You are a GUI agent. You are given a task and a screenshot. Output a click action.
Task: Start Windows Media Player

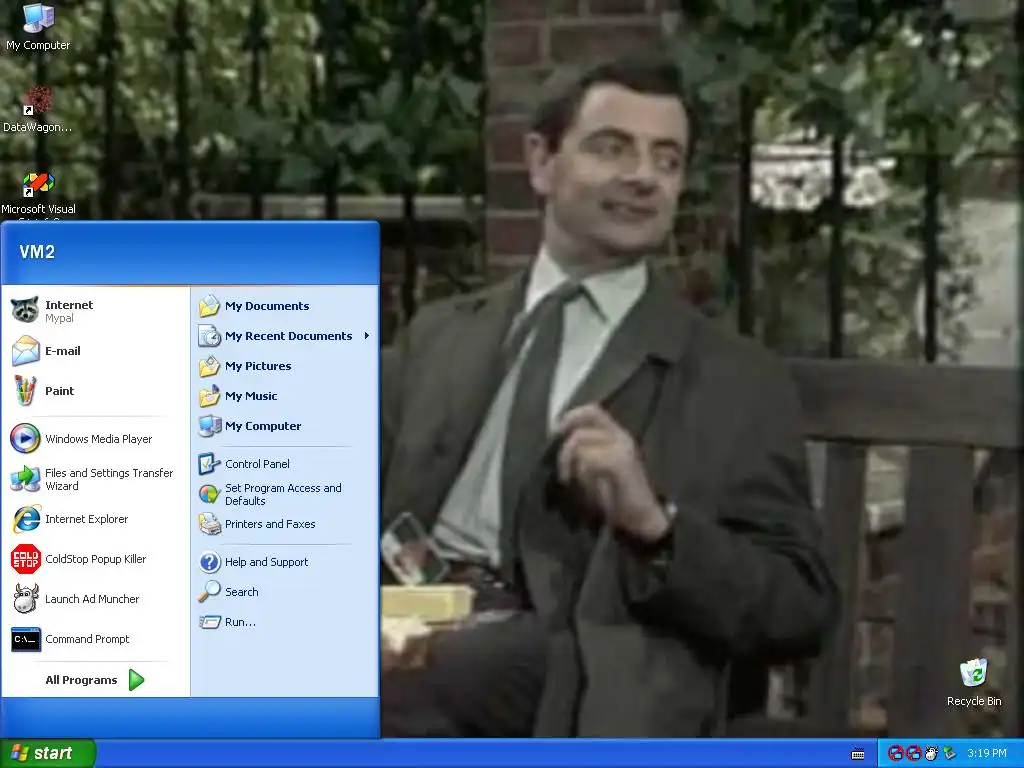pyautogui.click(x=95, y=439)
